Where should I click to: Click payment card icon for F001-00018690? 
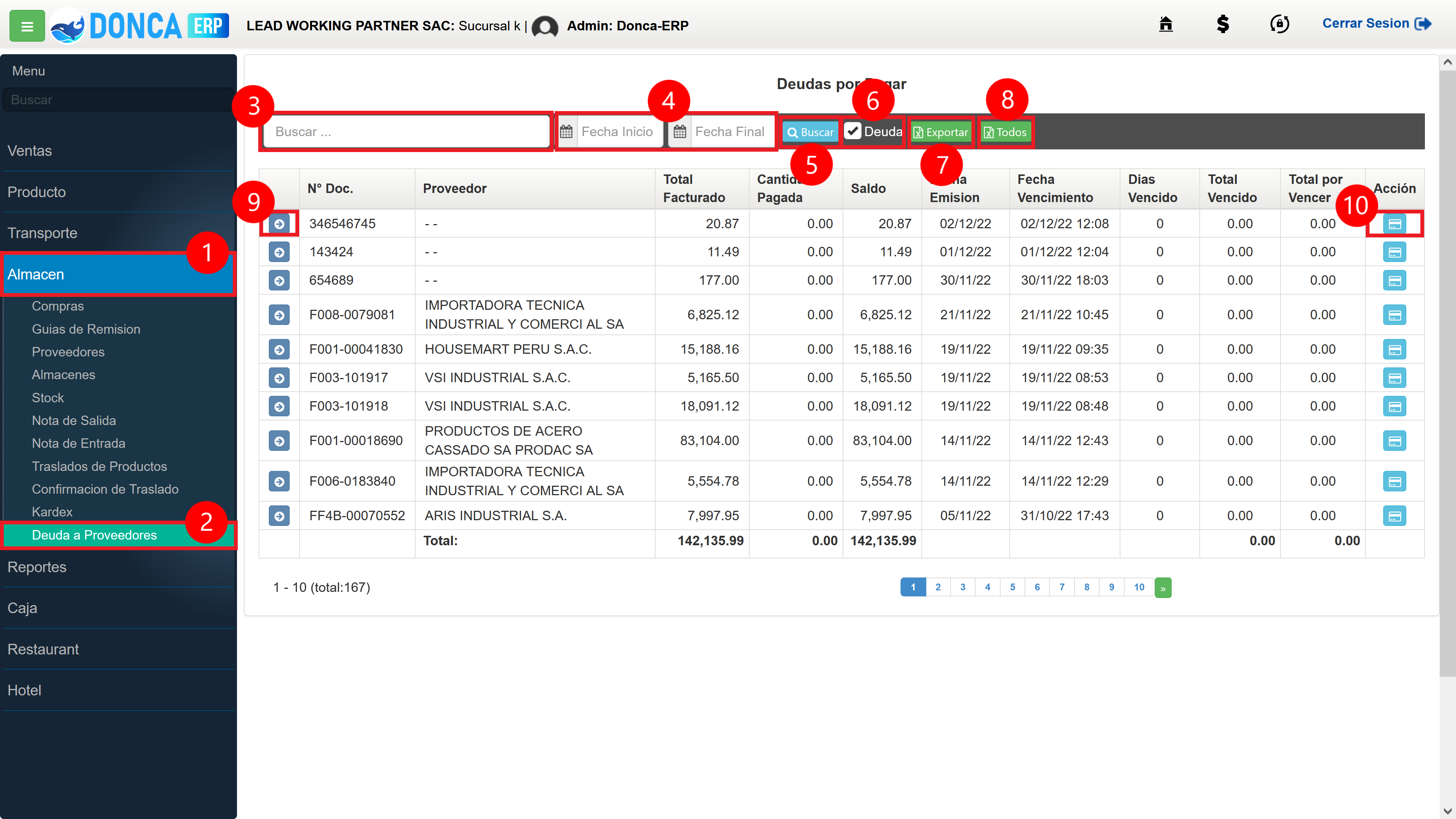(1395, 440)
